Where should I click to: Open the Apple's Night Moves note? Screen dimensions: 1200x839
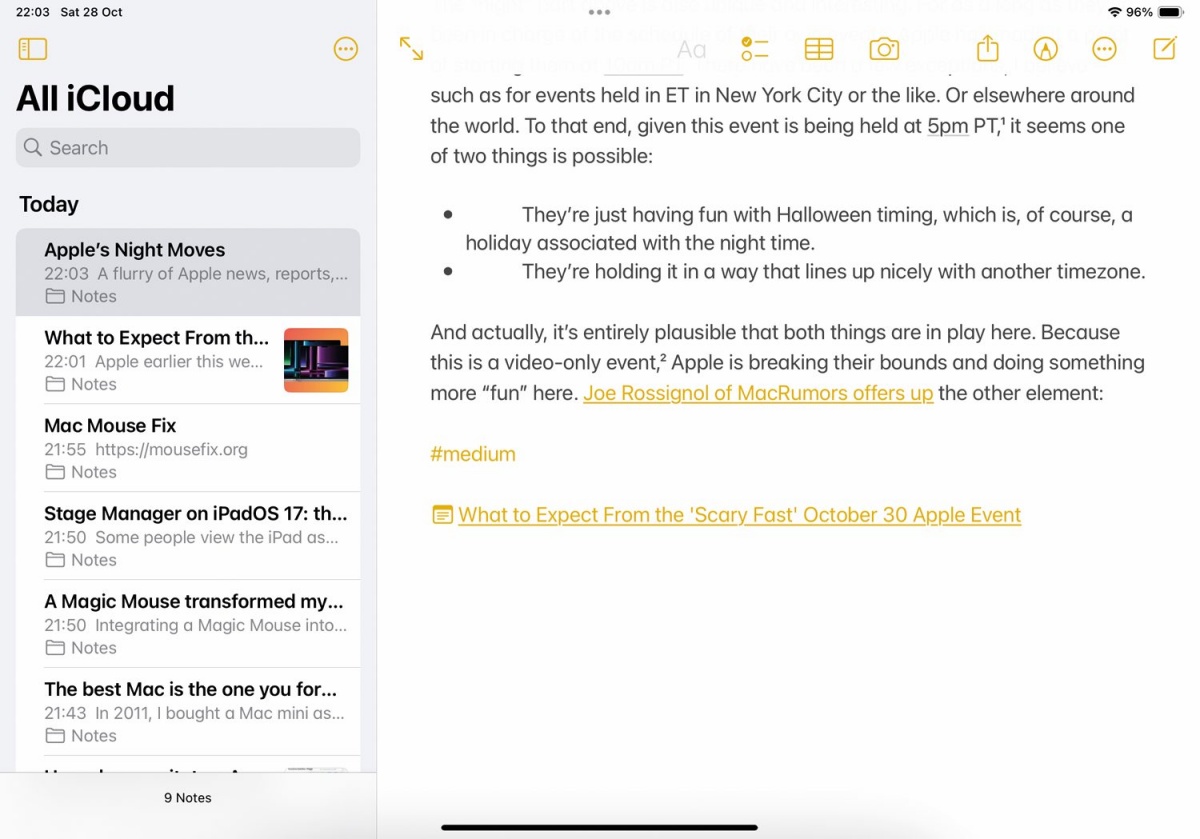[x=188, y=272]
